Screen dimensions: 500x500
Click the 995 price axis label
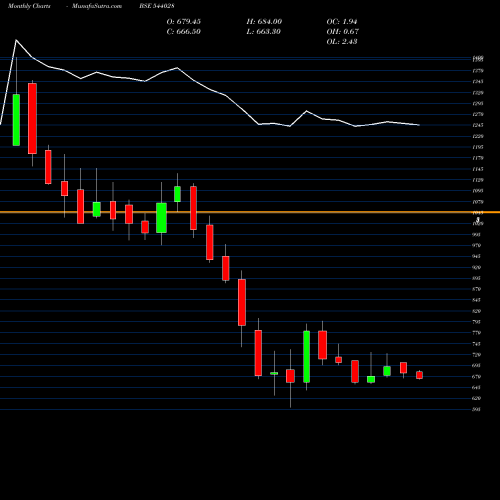click(x=477, y=235)
